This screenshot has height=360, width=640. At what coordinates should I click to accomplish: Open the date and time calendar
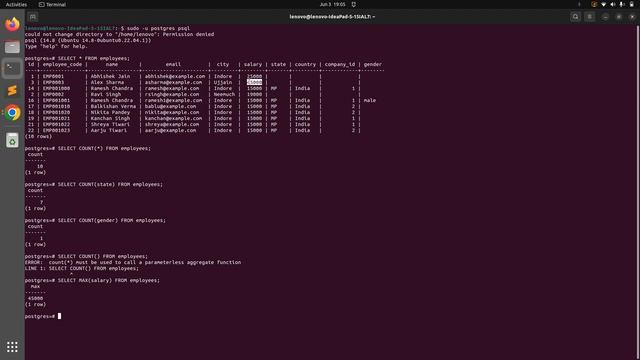coord(332,4)
